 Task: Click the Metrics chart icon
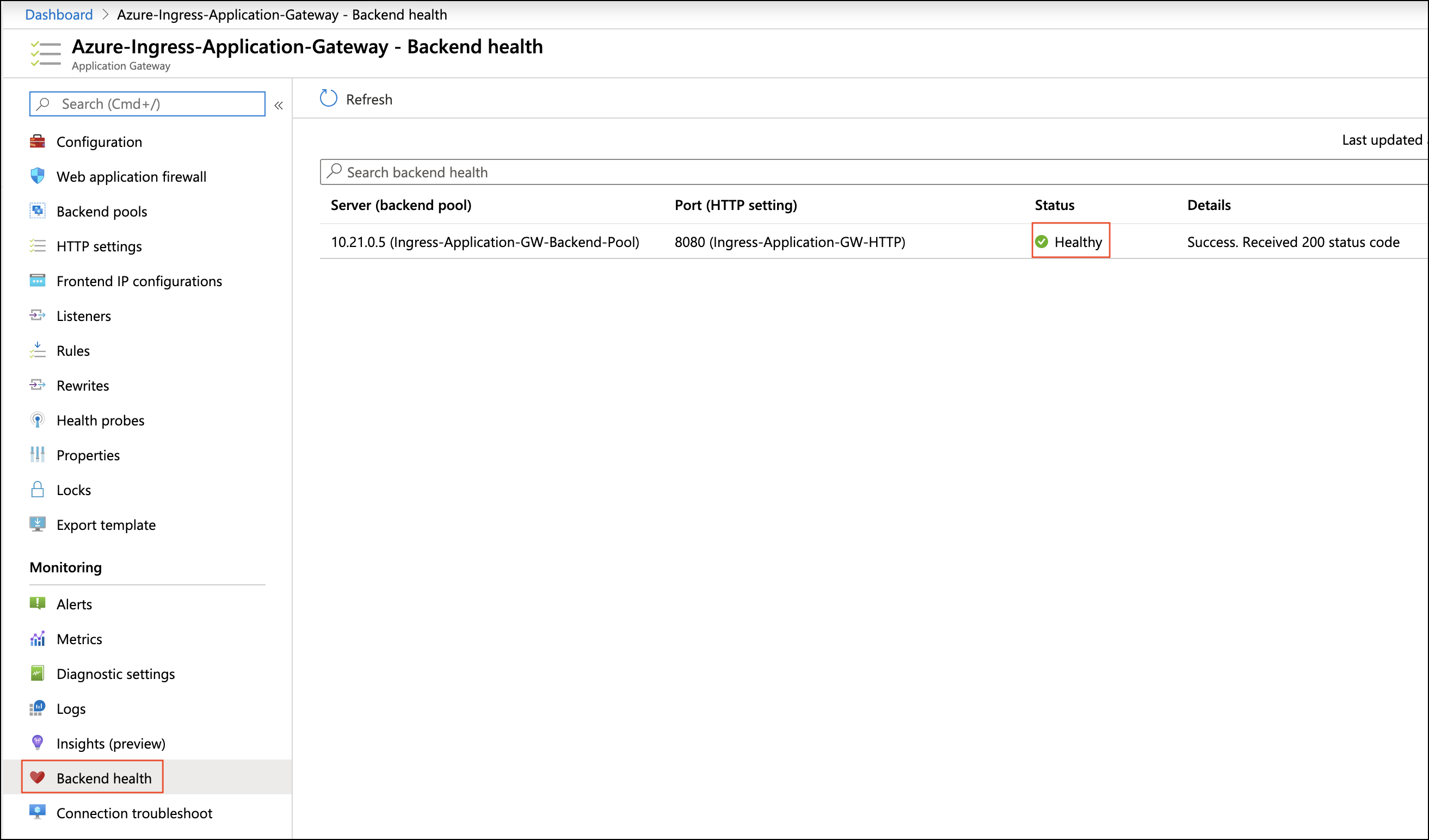click(38, 639)
